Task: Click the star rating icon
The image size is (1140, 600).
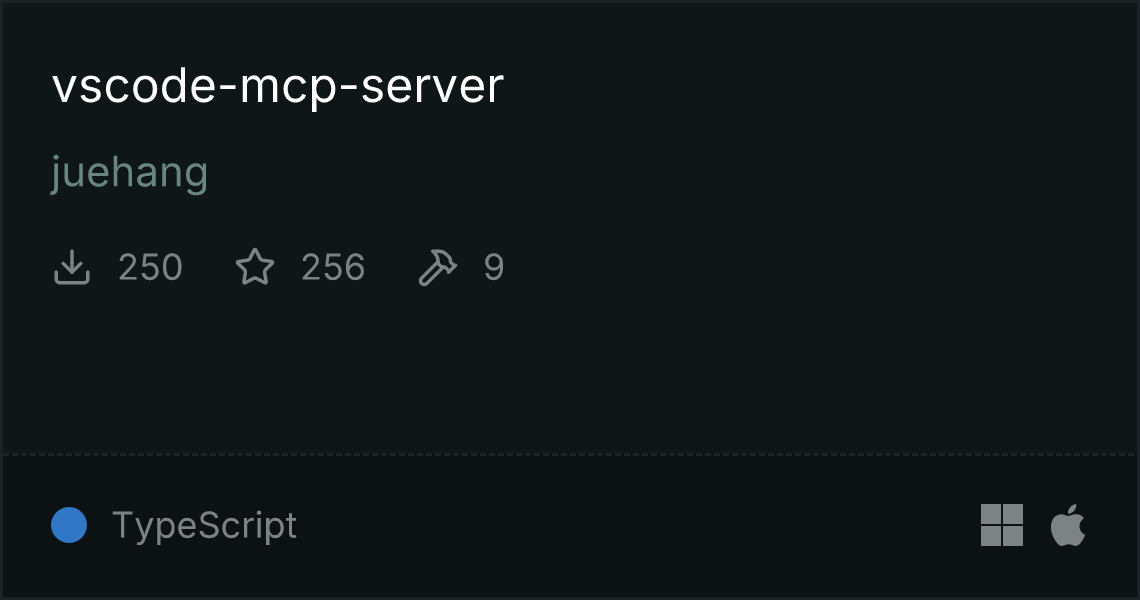Action: click(255, 267)
